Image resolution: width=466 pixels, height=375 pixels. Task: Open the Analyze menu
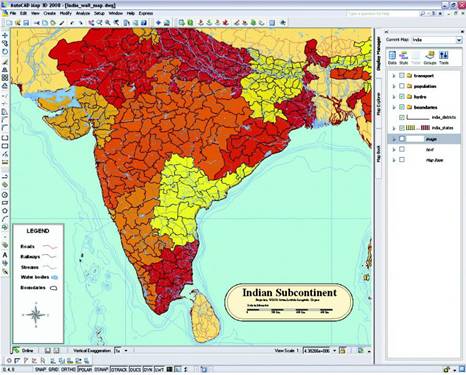point(83,13)
